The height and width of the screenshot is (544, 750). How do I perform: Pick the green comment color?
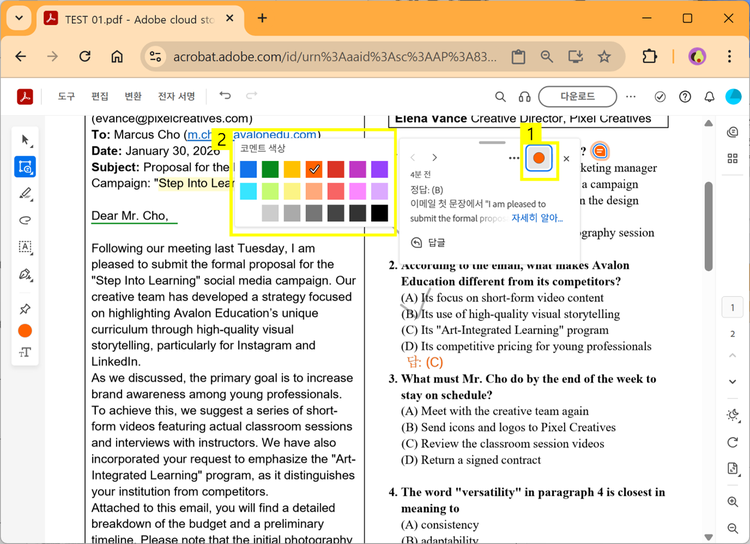click(x=270, y=169)
